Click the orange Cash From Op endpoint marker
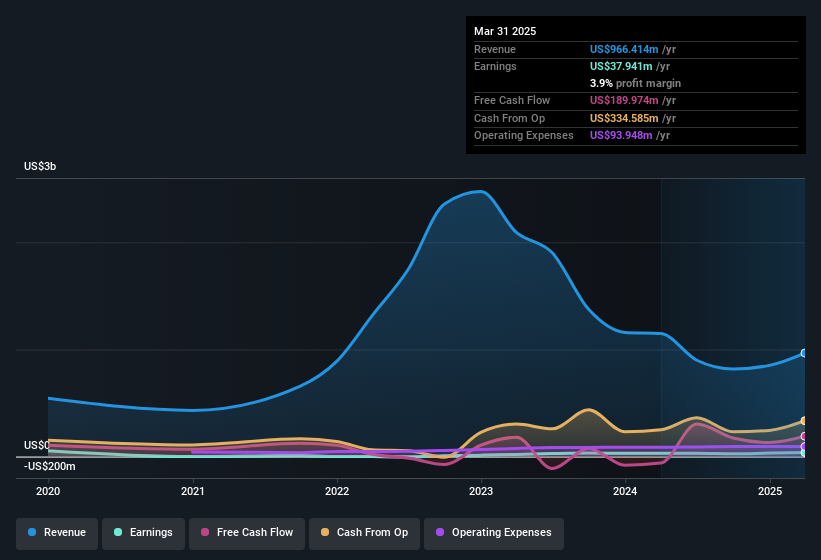 pyautogui.click(x=804, y=421)
